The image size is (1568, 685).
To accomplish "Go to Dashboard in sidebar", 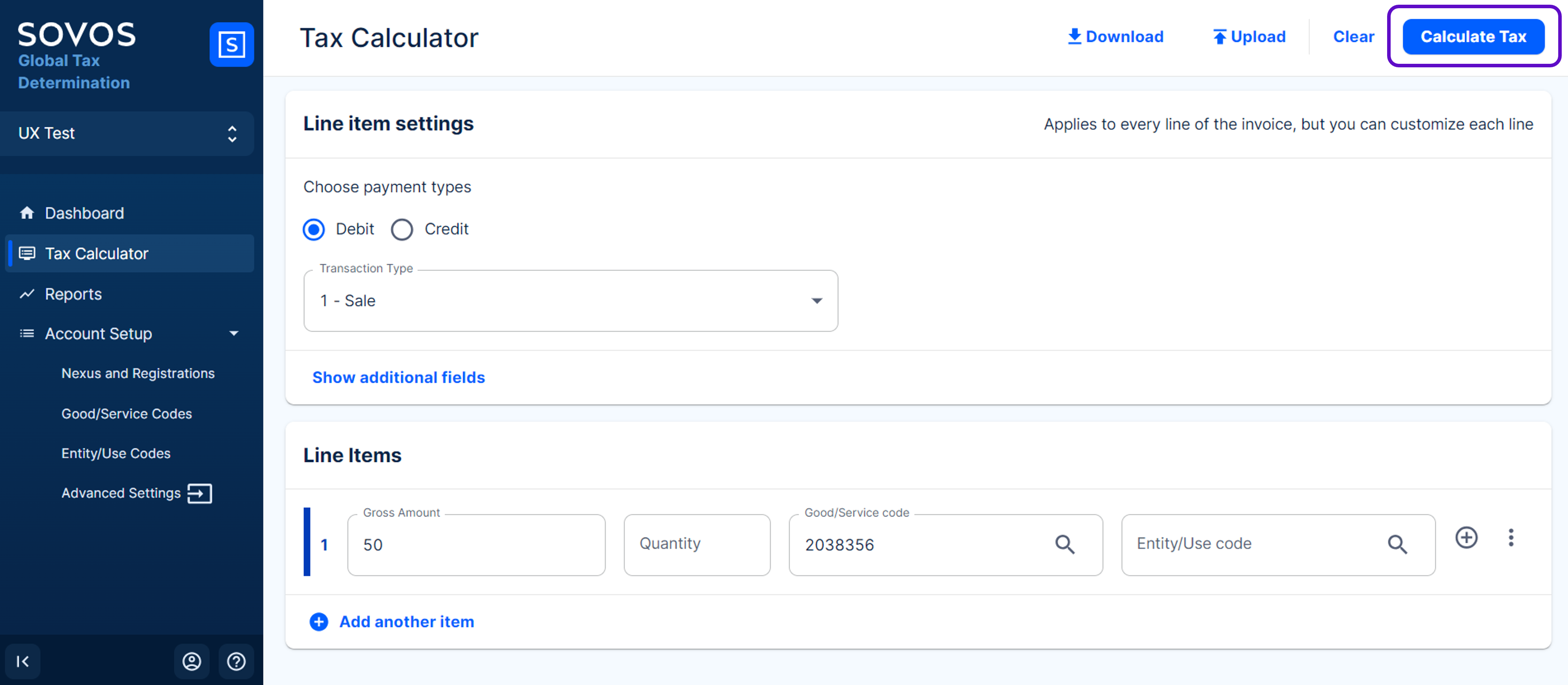I will point(84,213).
